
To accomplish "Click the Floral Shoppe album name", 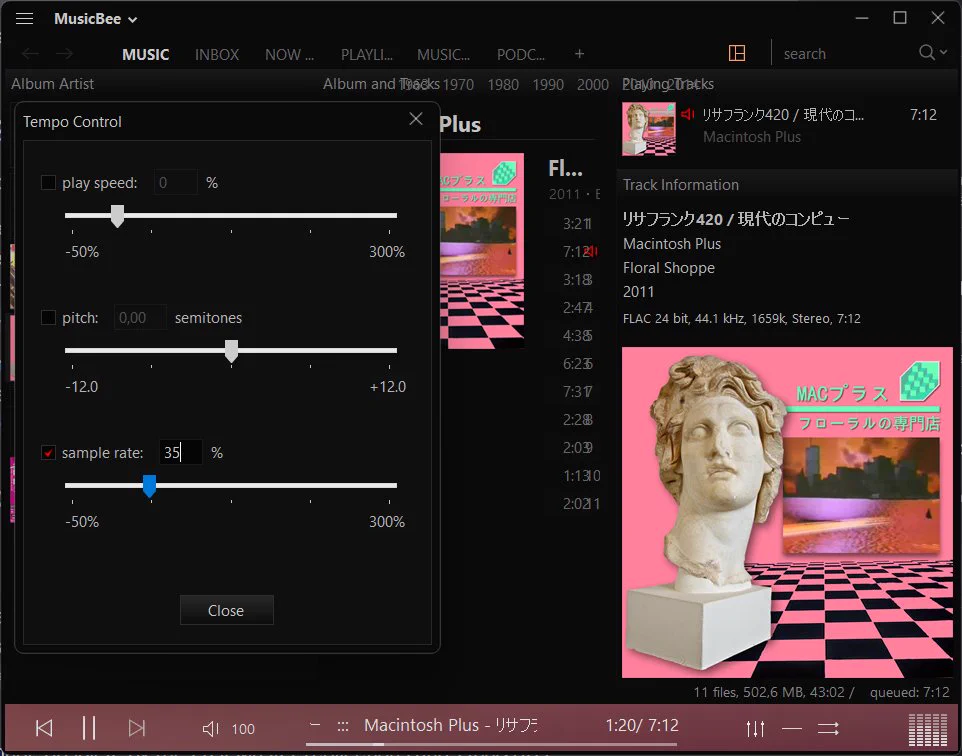I will [x=669, y=268].
